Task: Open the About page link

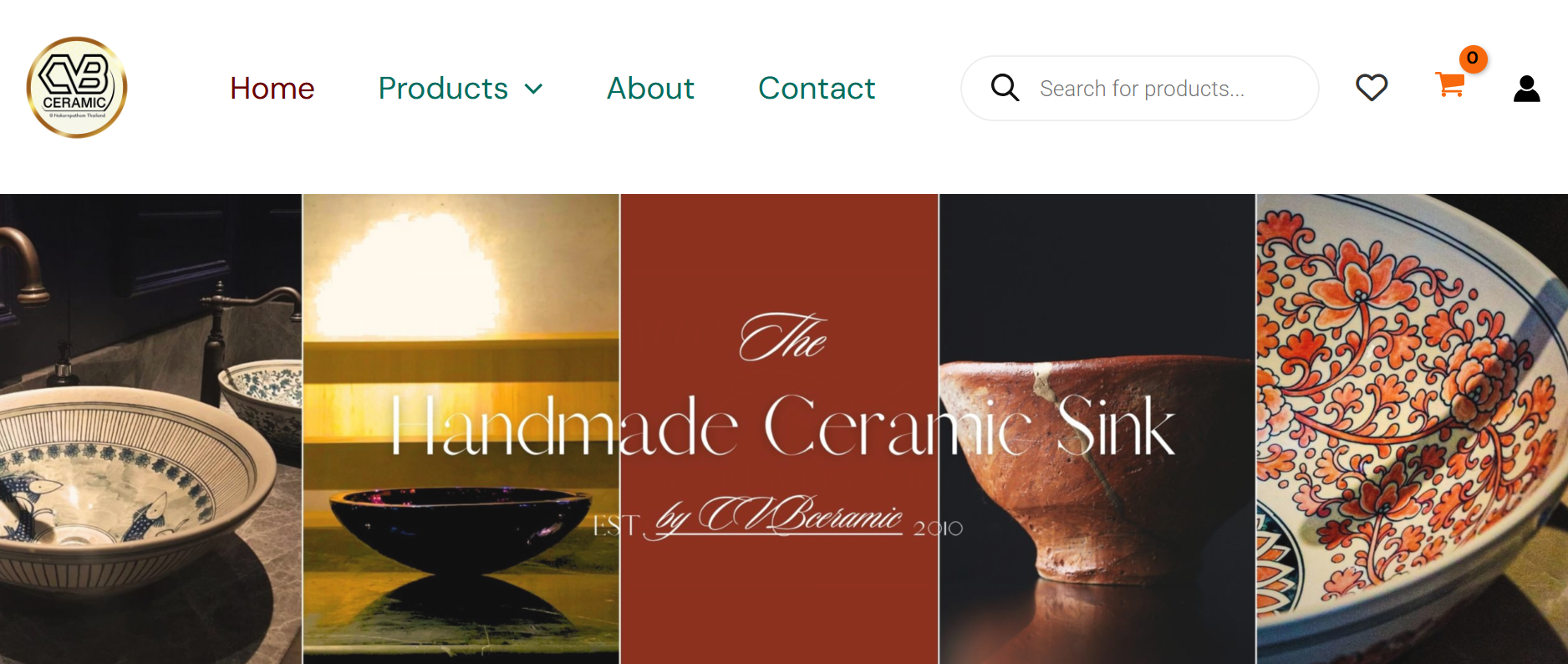Action: click(x=650, y=88)
